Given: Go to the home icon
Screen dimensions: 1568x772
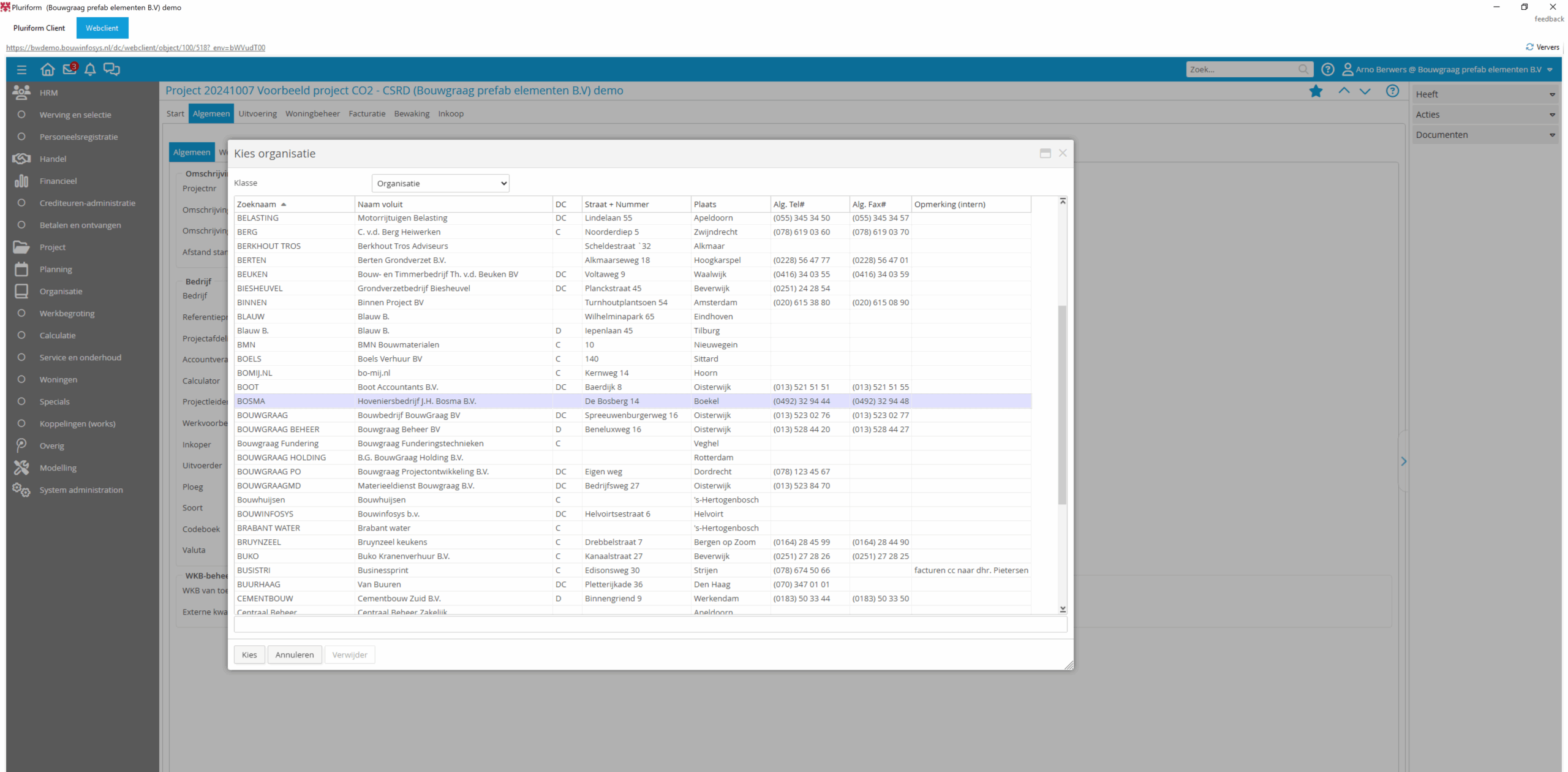Looking at the screenshot, I should [48, 70].
